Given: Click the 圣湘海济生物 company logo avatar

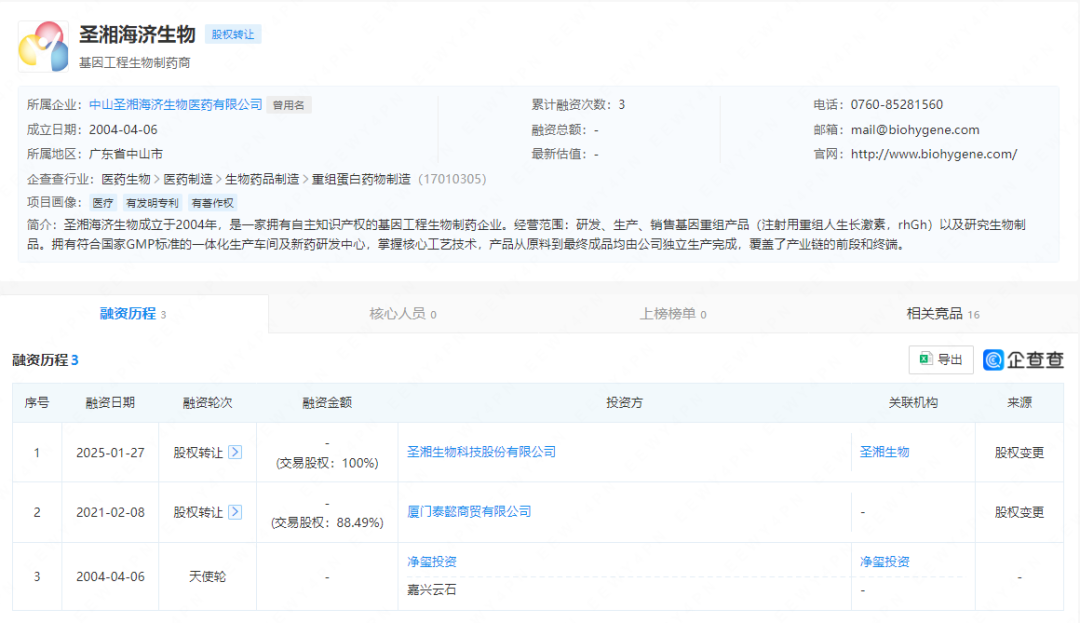Looking at the screenshot, I should coord(43,46).
